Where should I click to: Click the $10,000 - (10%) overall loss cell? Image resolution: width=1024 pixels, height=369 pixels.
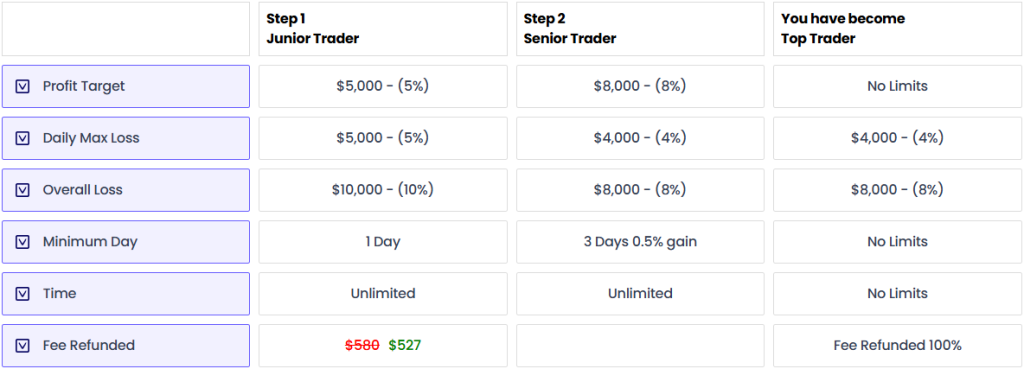point(383,190)
